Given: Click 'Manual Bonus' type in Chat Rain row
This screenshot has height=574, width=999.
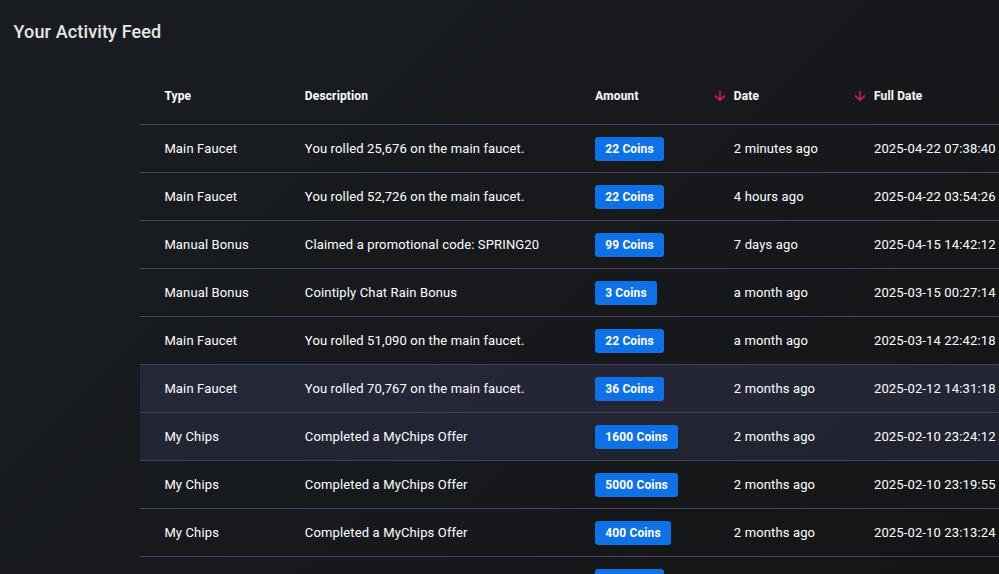Looking at the screenshot, I should pos(206,292).
